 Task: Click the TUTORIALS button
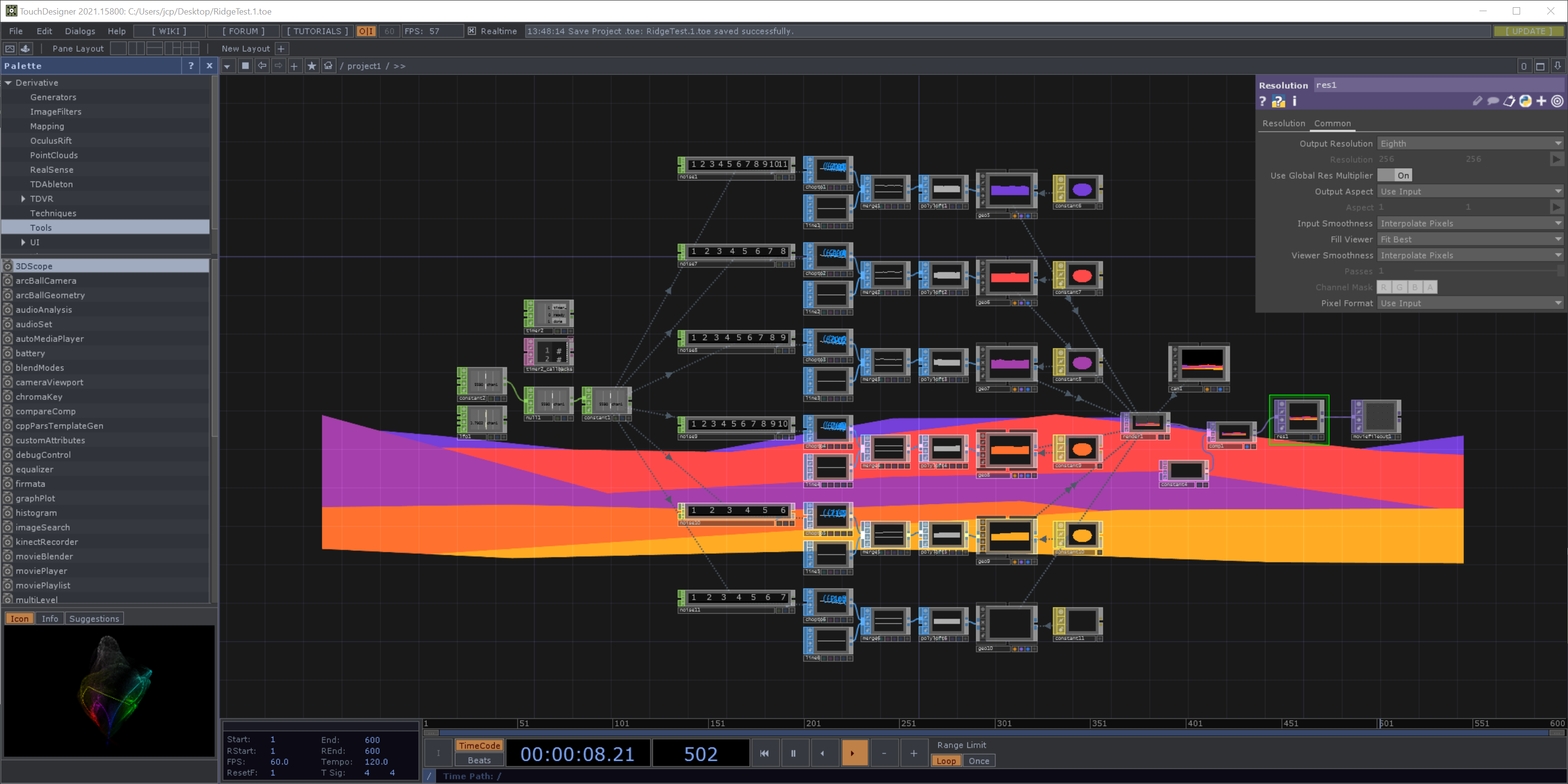(x=317, y=31)
